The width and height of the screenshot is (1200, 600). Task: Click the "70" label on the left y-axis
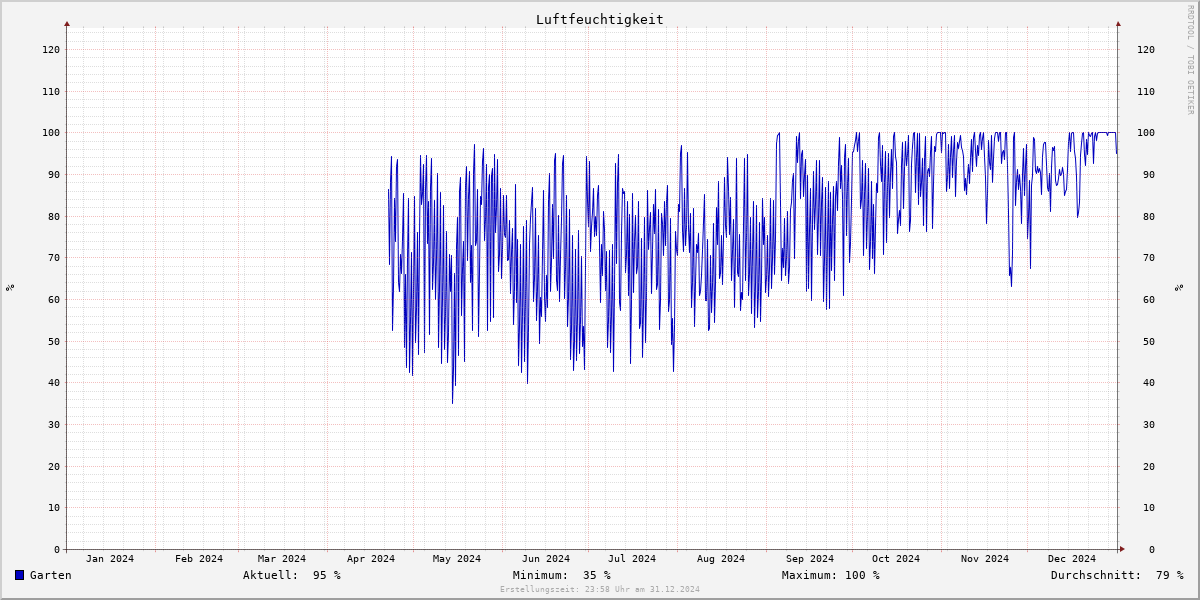54,257
